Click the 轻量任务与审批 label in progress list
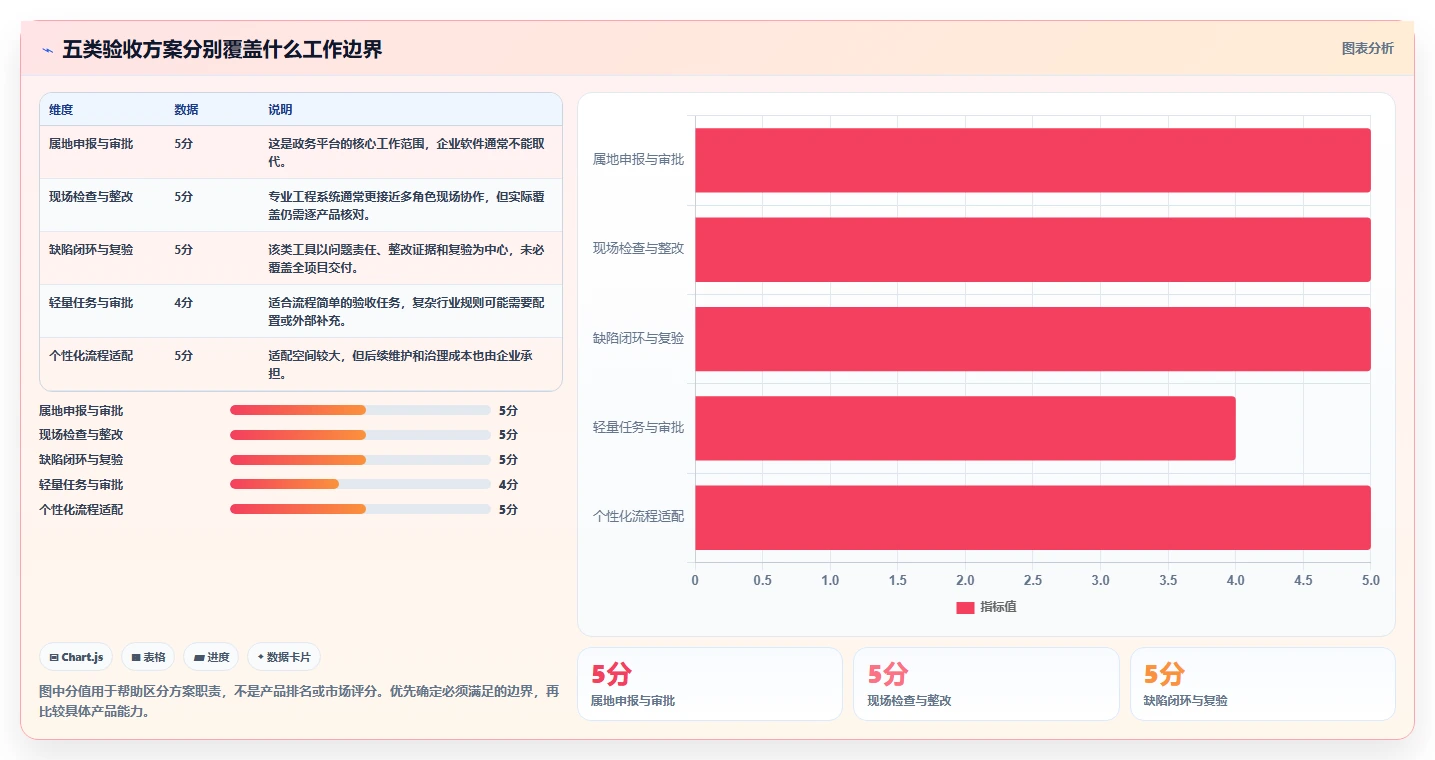1435x760 pixels. tap(81, 485)
